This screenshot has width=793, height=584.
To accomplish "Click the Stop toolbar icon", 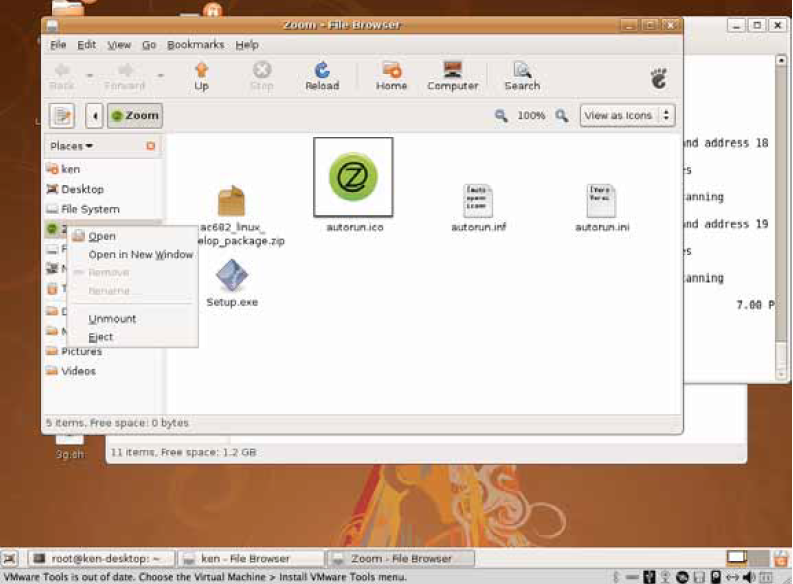I will (x=261, y=70).
